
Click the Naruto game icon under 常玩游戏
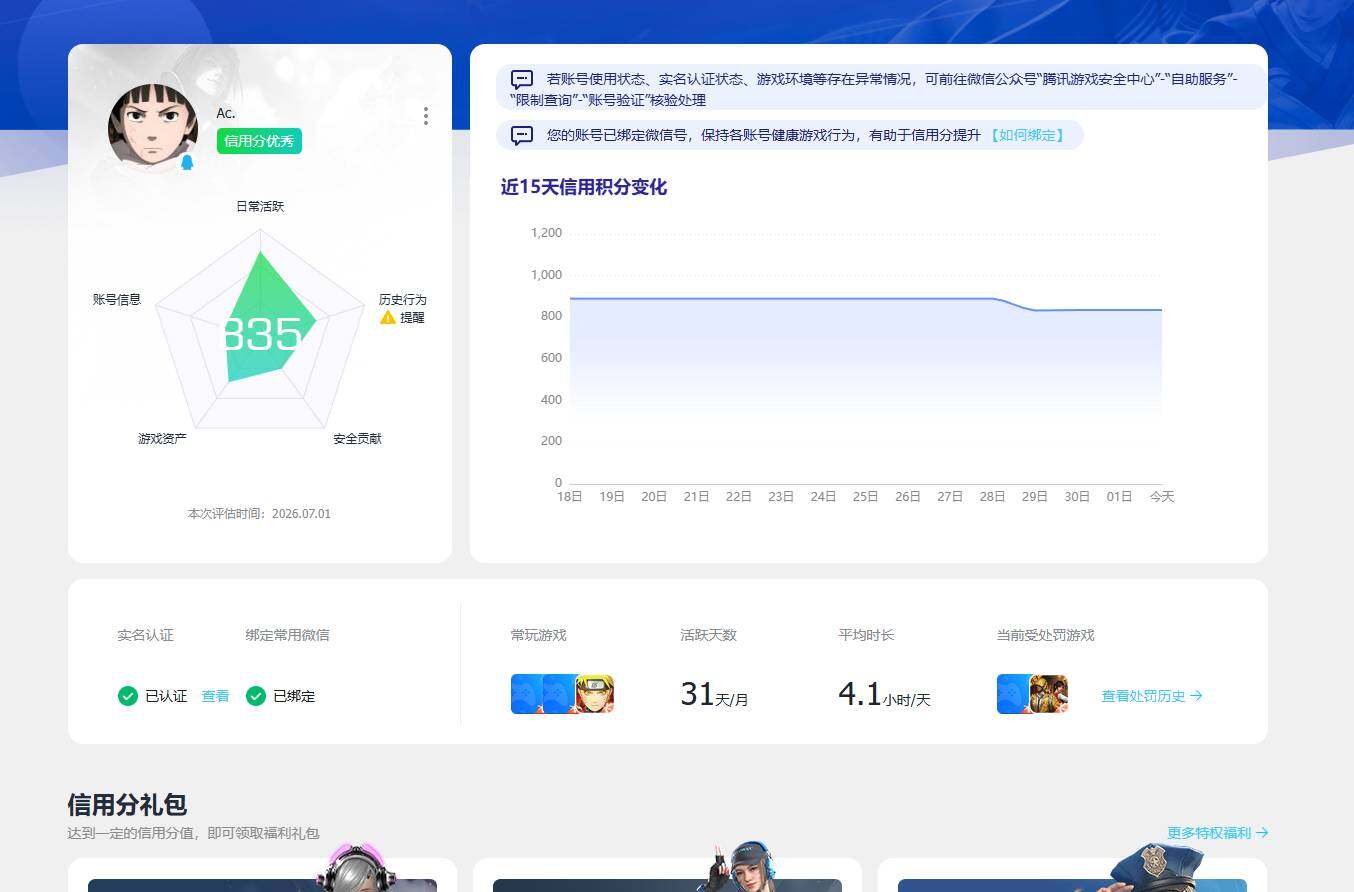pyautogui.click(x=595, y=694)
